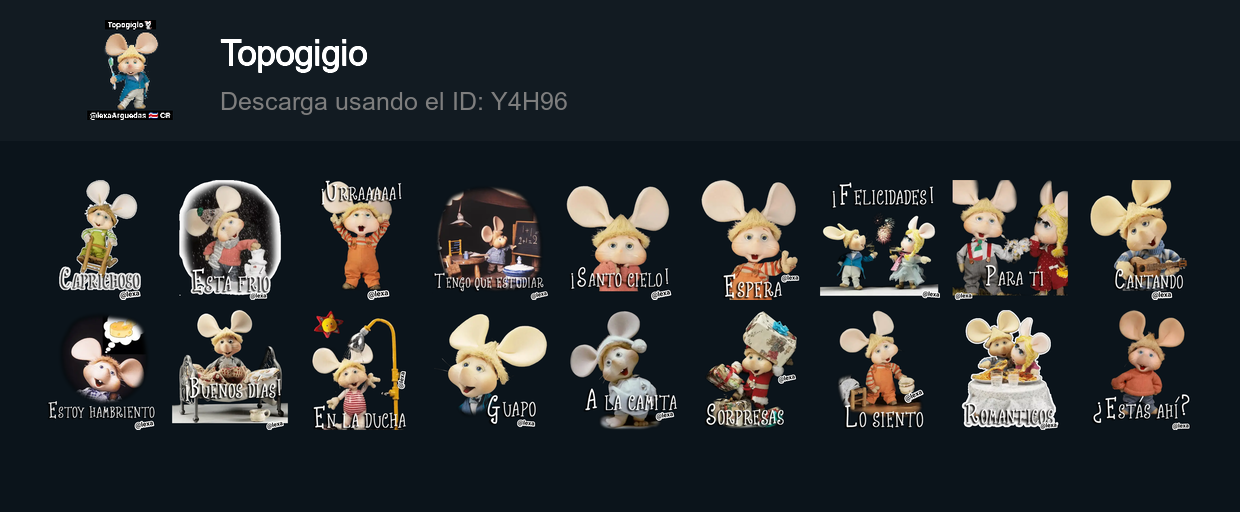Click the Topogigio pack cover image
The height and width of the screenshot is (512, 1240).
[130, 70]
